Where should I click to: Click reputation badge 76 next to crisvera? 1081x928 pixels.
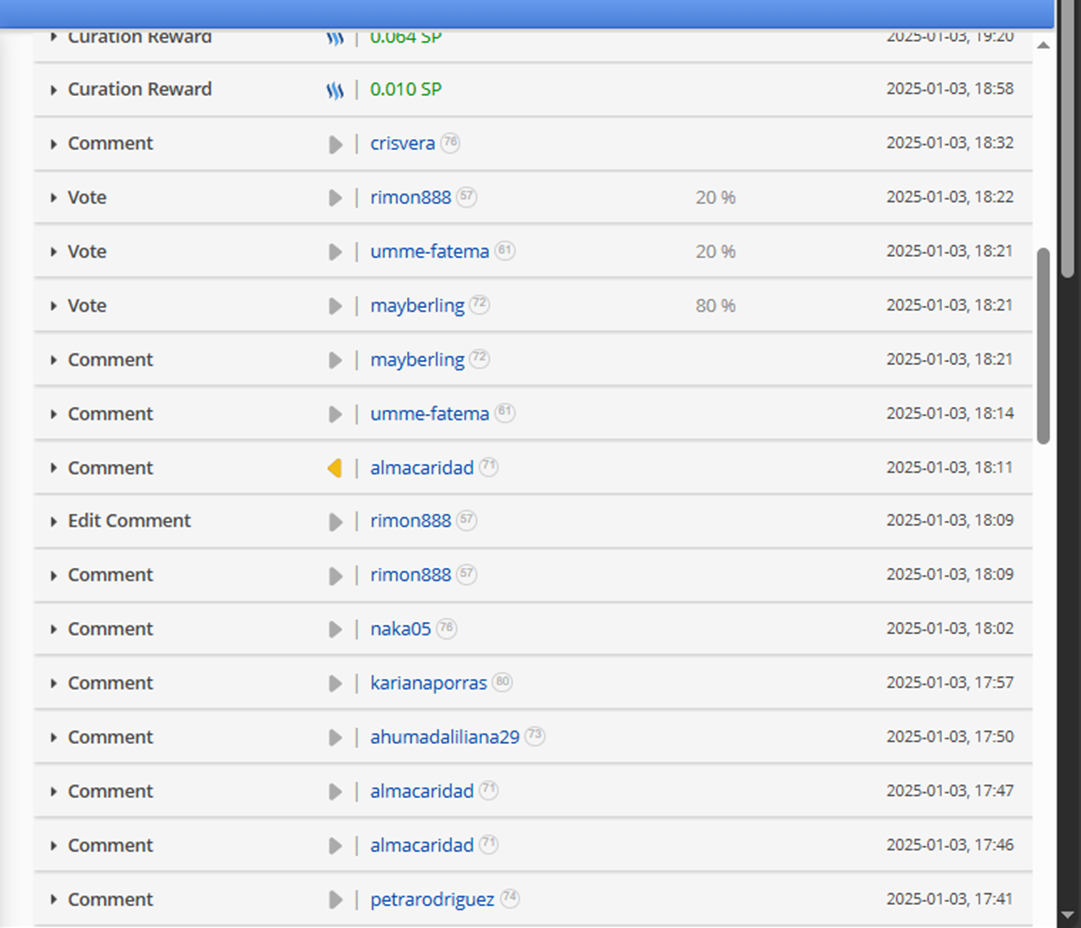pyautogui.click(x=450, y=143)
